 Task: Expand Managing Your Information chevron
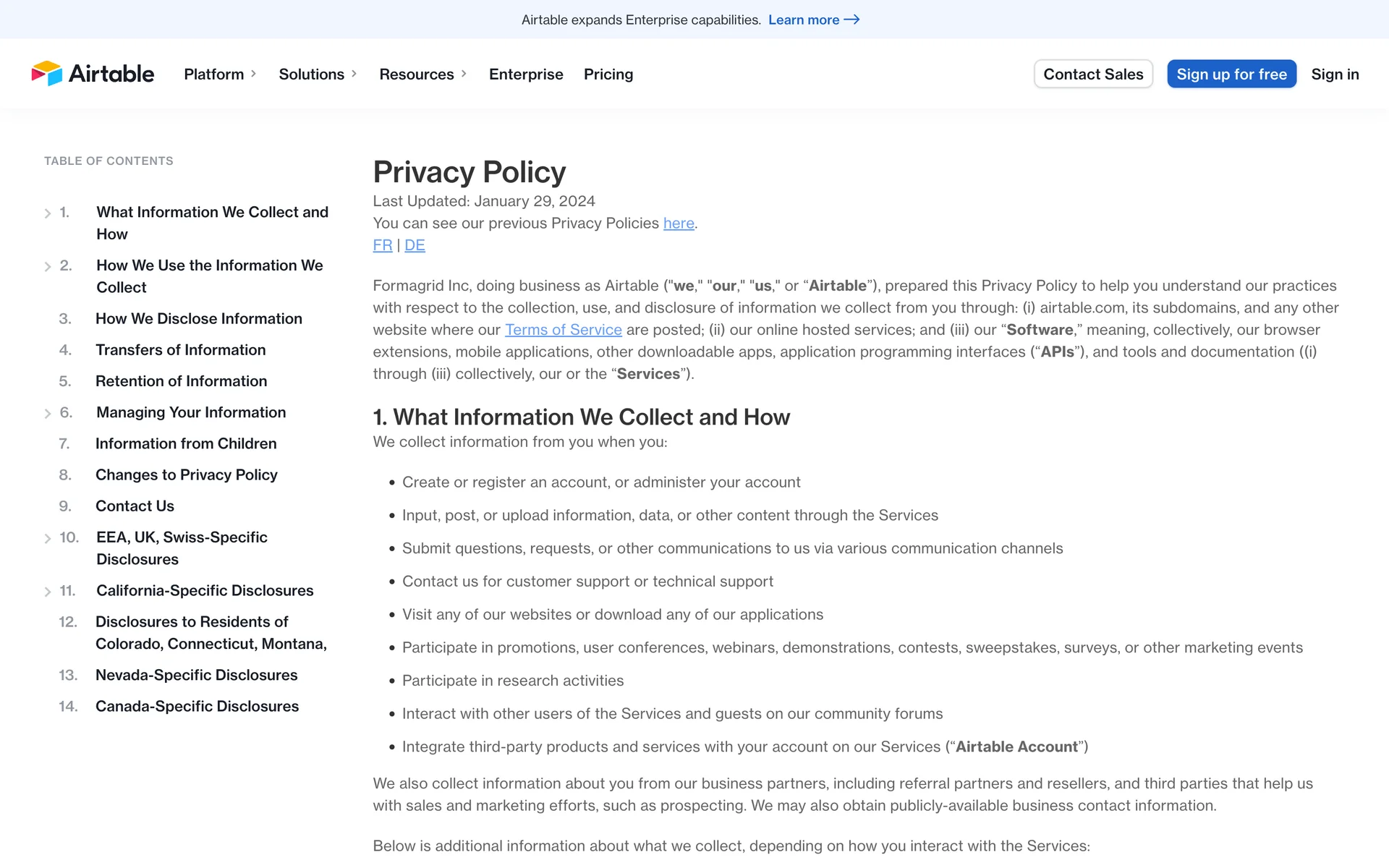[48, 414]
